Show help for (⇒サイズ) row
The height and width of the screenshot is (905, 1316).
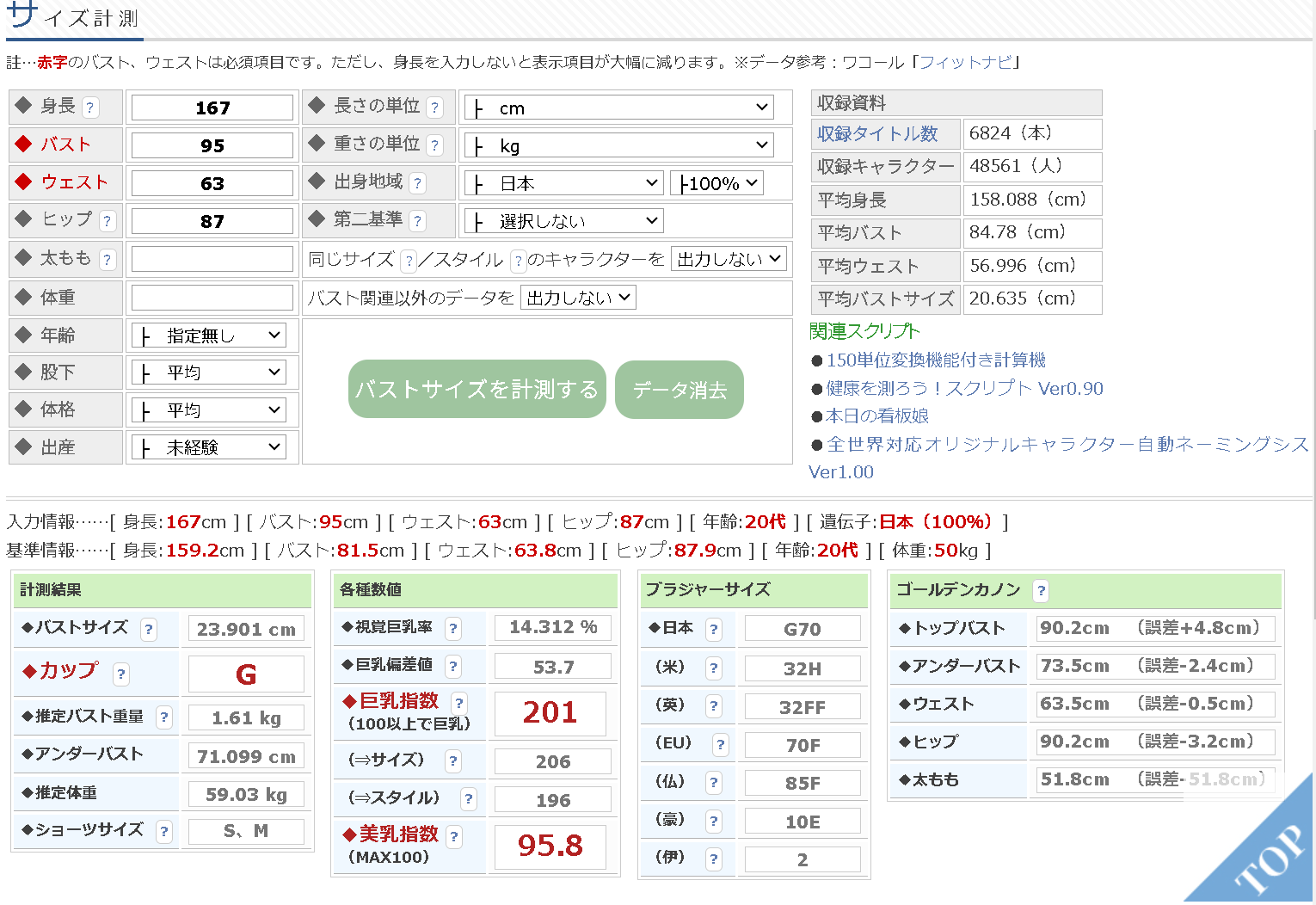453,761
